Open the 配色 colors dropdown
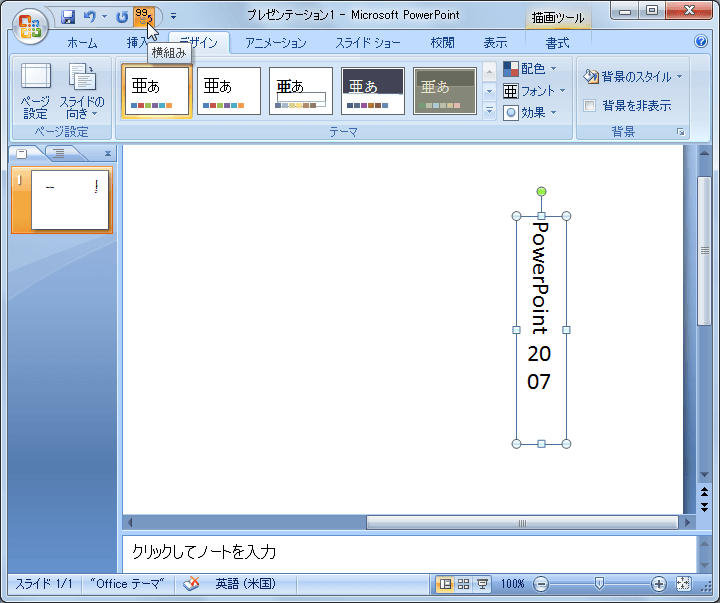Image resolution: width=720 pixels, height=603 pixels. click(x=529, y=69)
